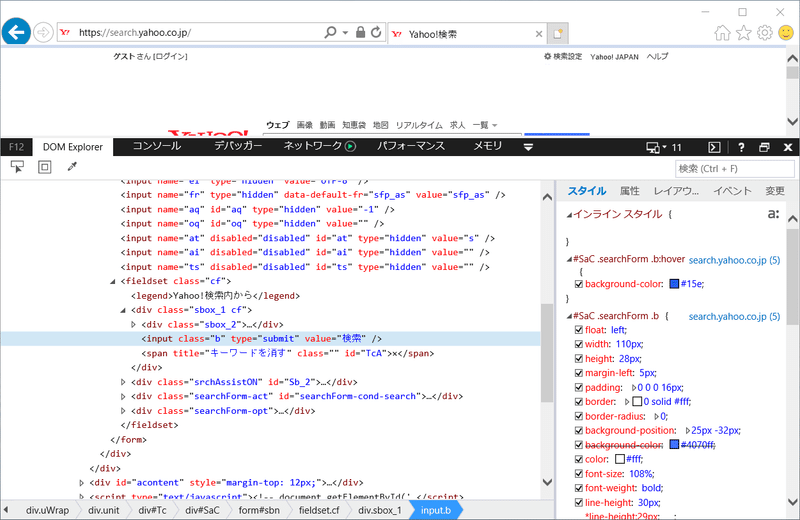This screenshot has width=800, height=520.
Task: Open more tools overflow dropdown
Action: (529, 147)
